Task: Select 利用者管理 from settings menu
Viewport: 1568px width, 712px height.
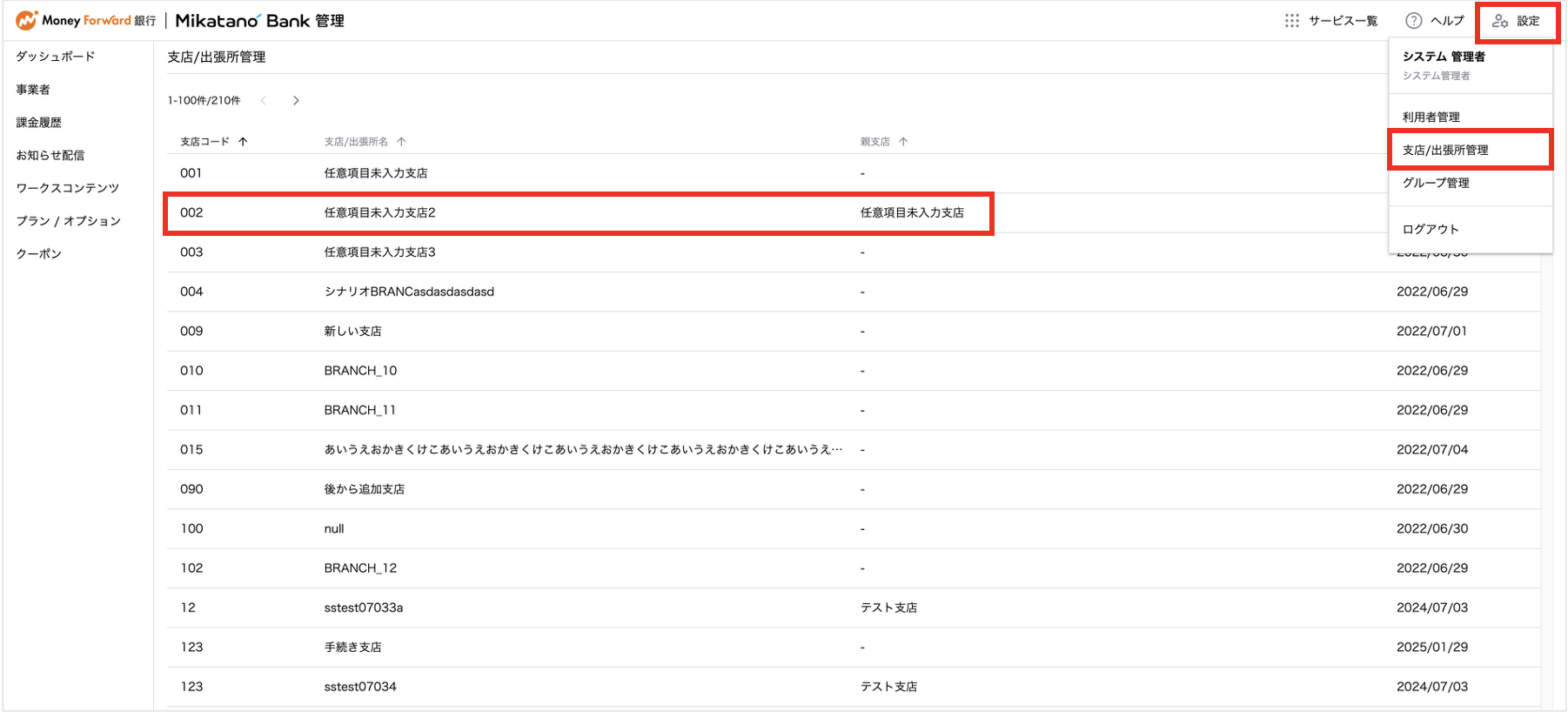Action: click(1431, 118)
